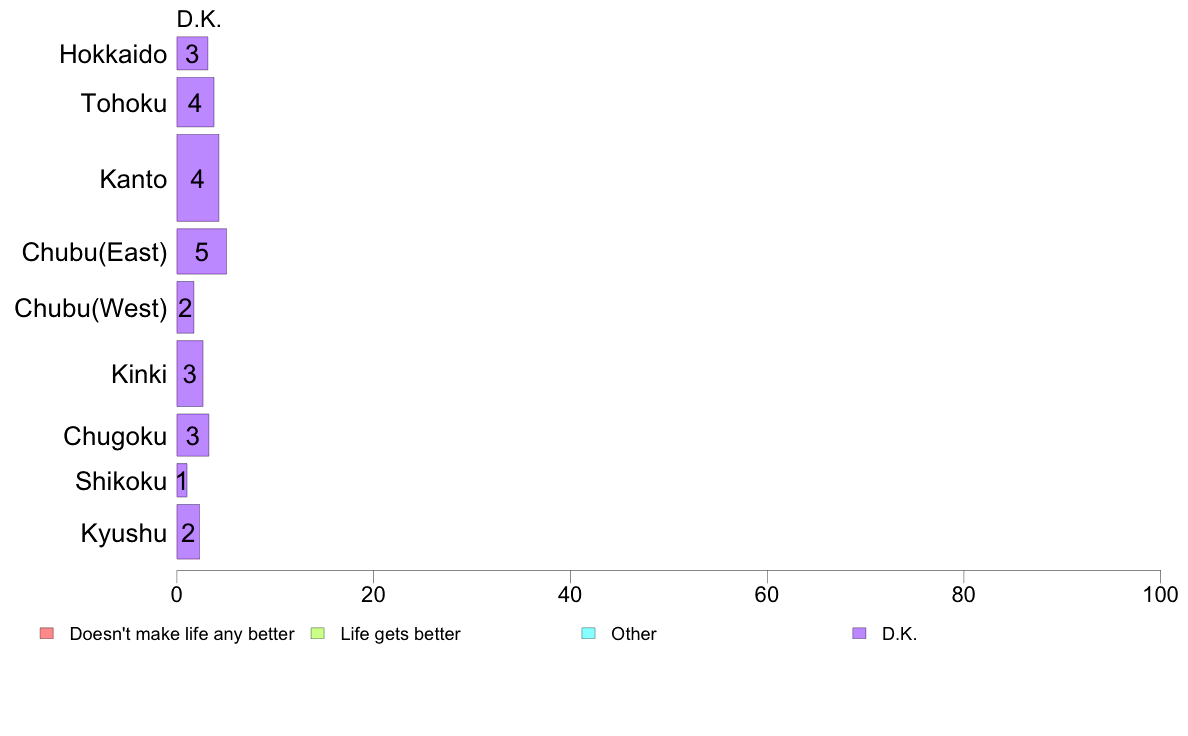Select the Chugoku bar
Image resolution: width=1188 pixels, height=736 pixels.
193,436
